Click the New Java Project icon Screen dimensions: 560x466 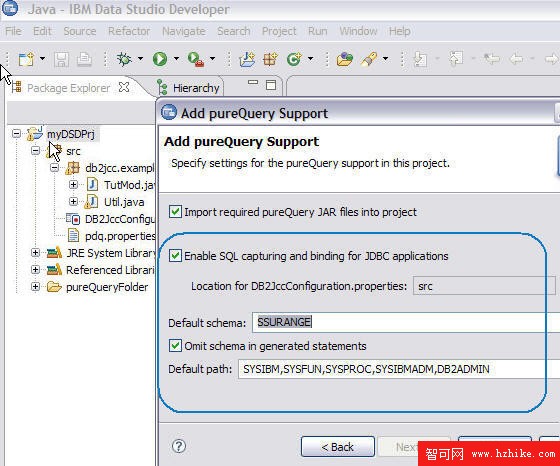point(247,59)
